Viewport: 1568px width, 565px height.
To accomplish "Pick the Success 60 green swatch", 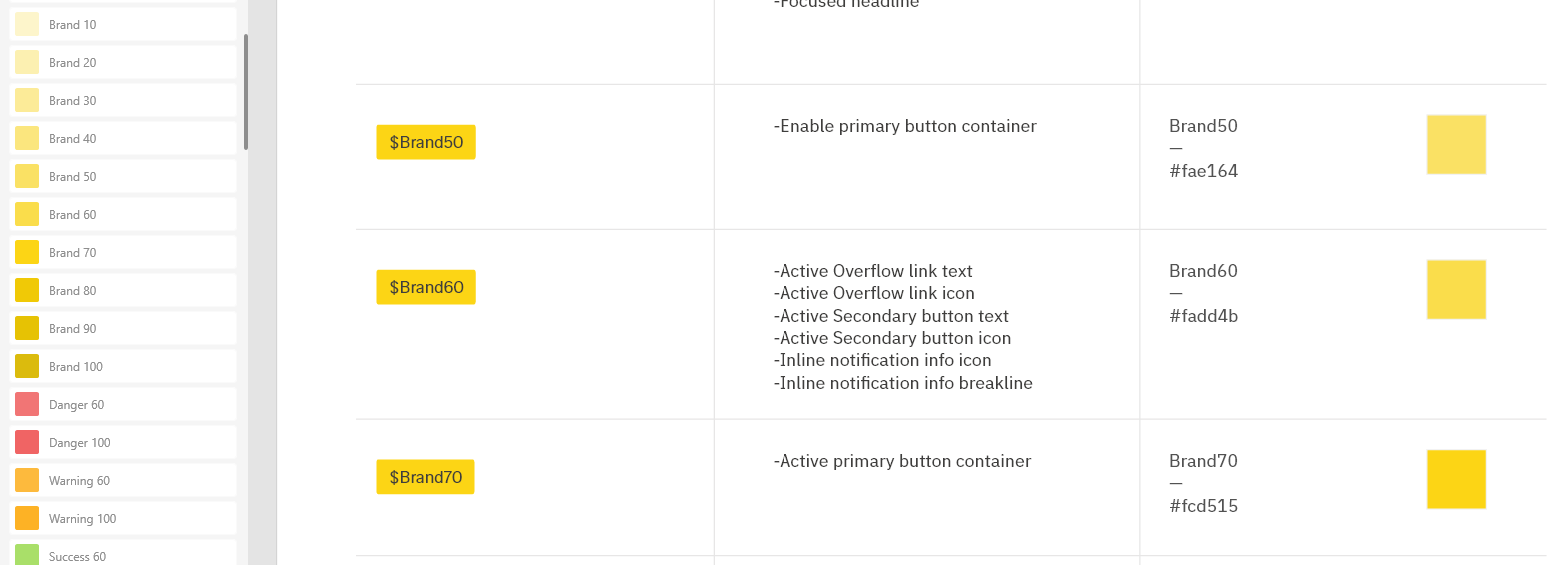I will coord(122,555).
